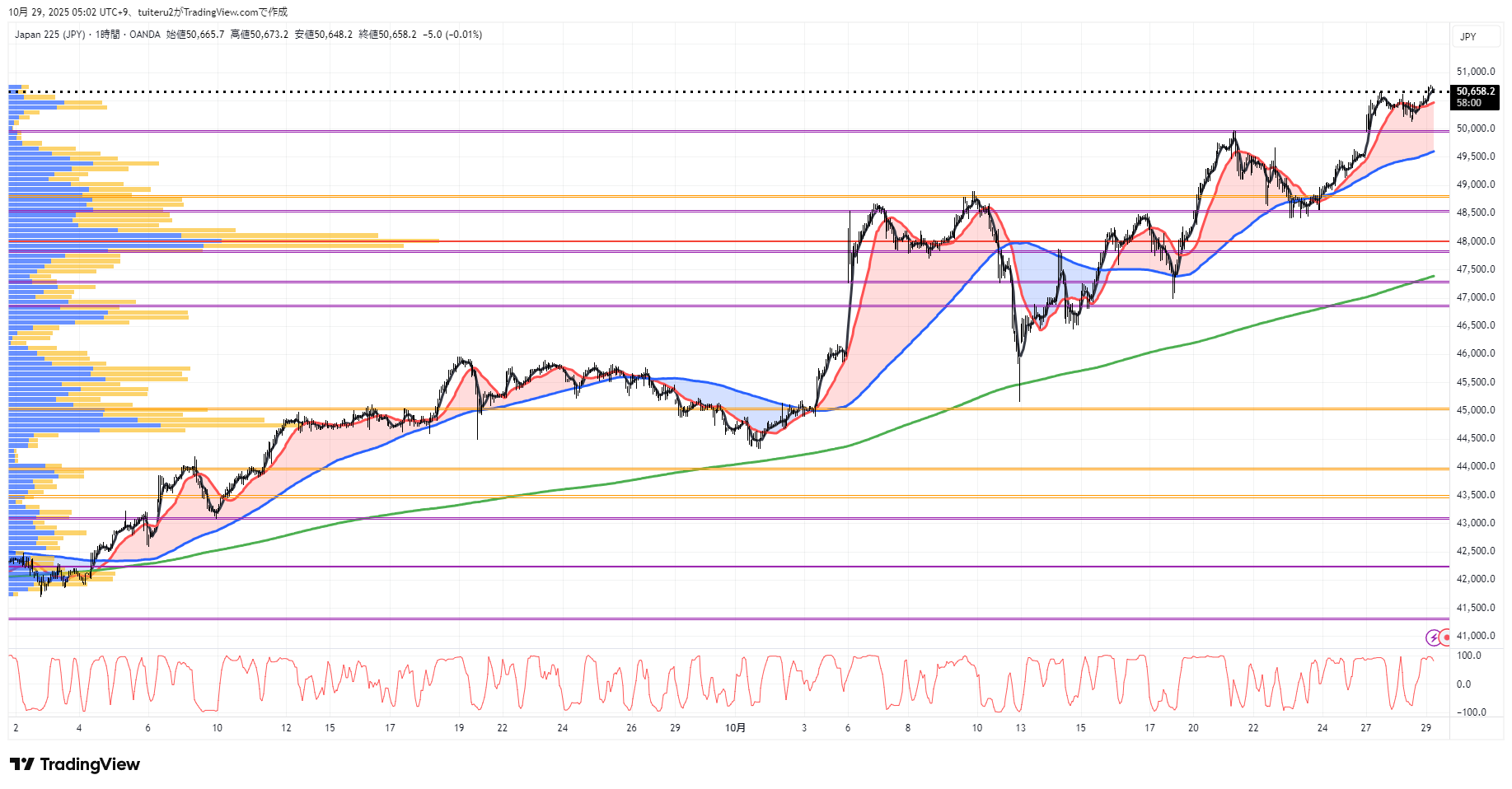This screenshot has height=789, width=1512.
Task: Click the current price label 50,658.2
Action: pos(1474,91)
